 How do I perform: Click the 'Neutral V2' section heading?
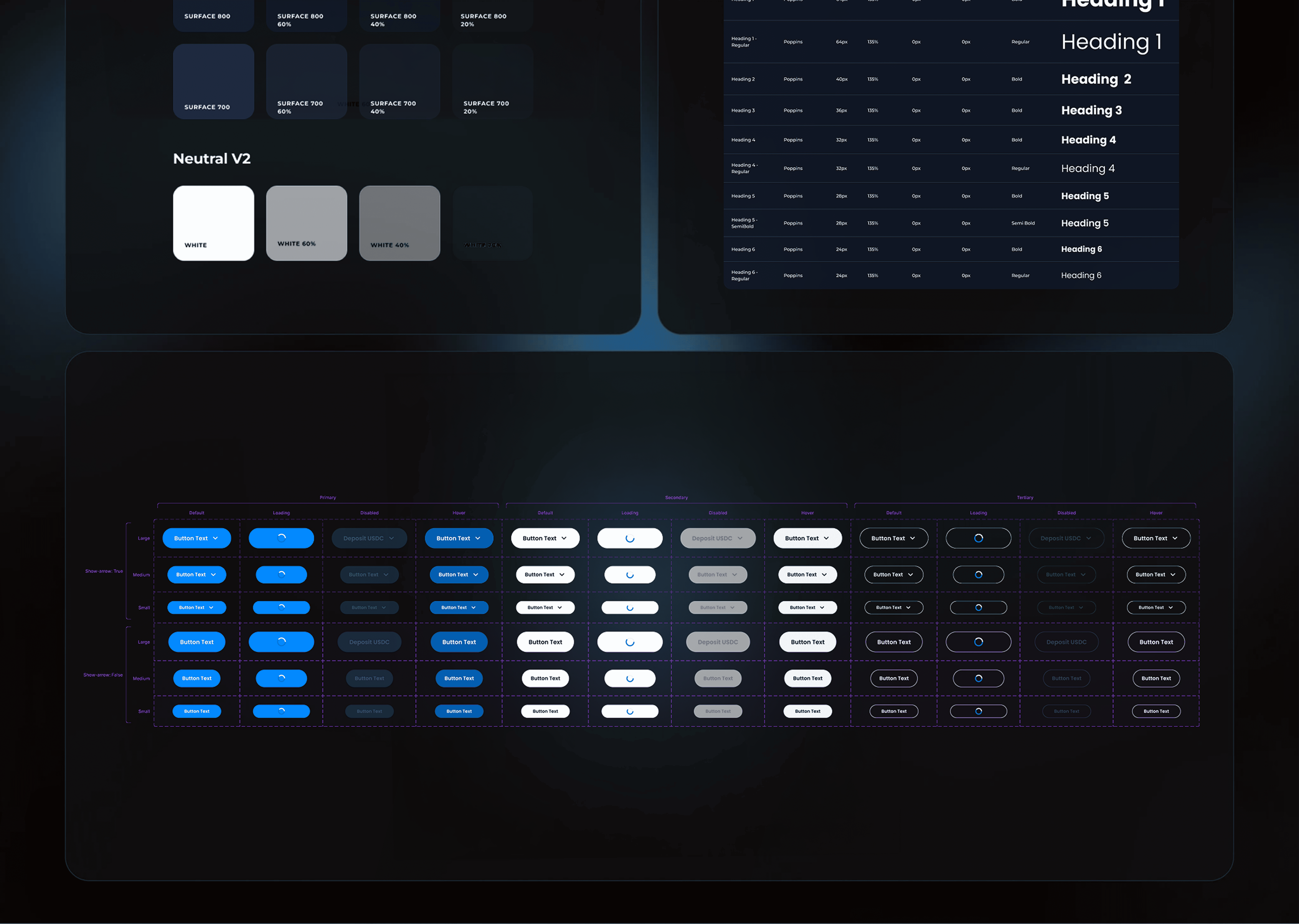(212, 159)
